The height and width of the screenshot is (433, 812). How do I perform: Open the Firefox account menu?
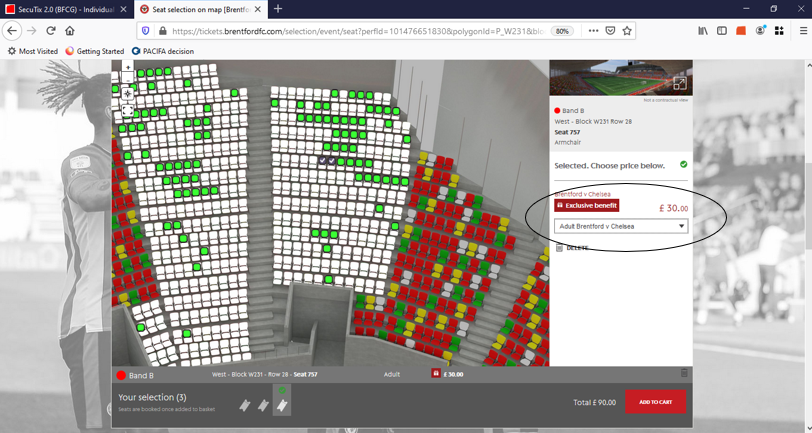(x=760, y=31)
